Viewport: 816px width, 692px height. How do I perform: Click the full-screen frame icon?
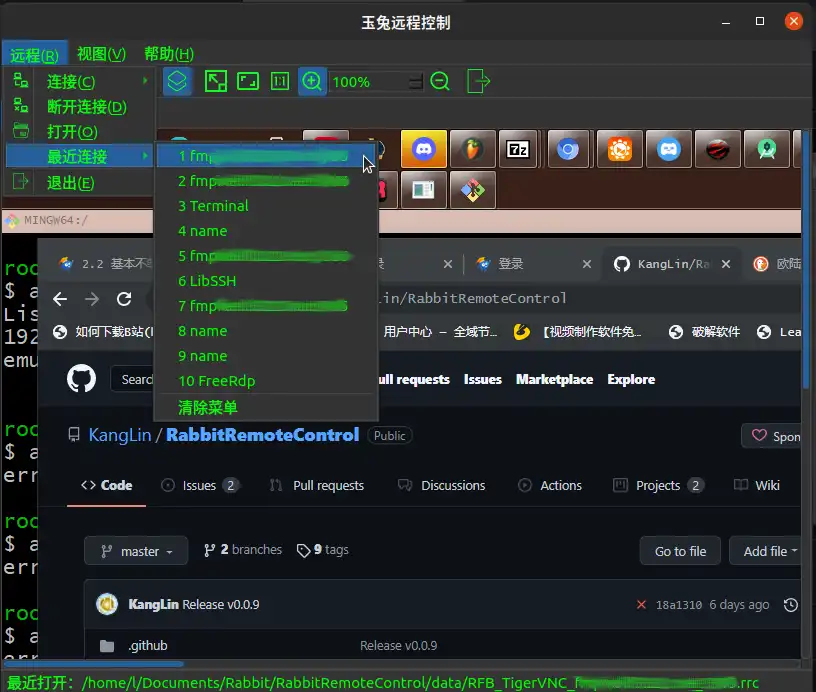[x=248, y=82]
